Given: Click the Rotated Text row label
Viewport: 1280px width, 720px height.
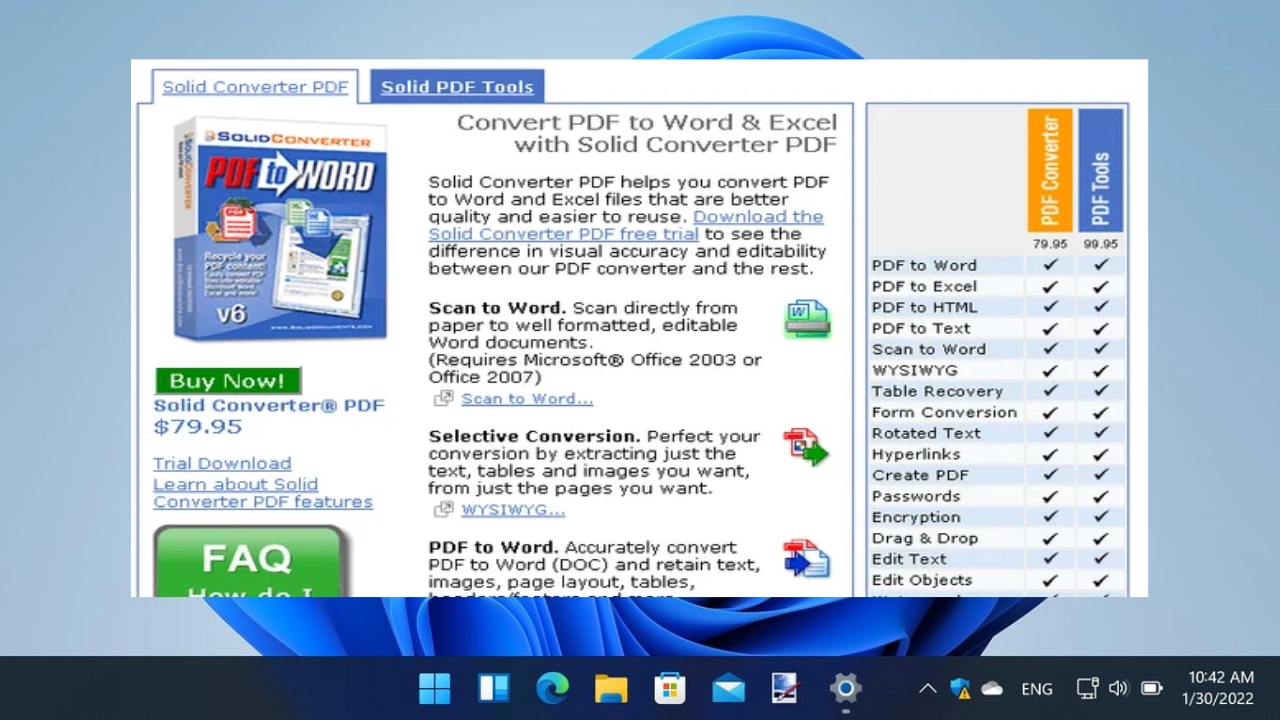Looking at the screenshot, I should click(926, 433).
